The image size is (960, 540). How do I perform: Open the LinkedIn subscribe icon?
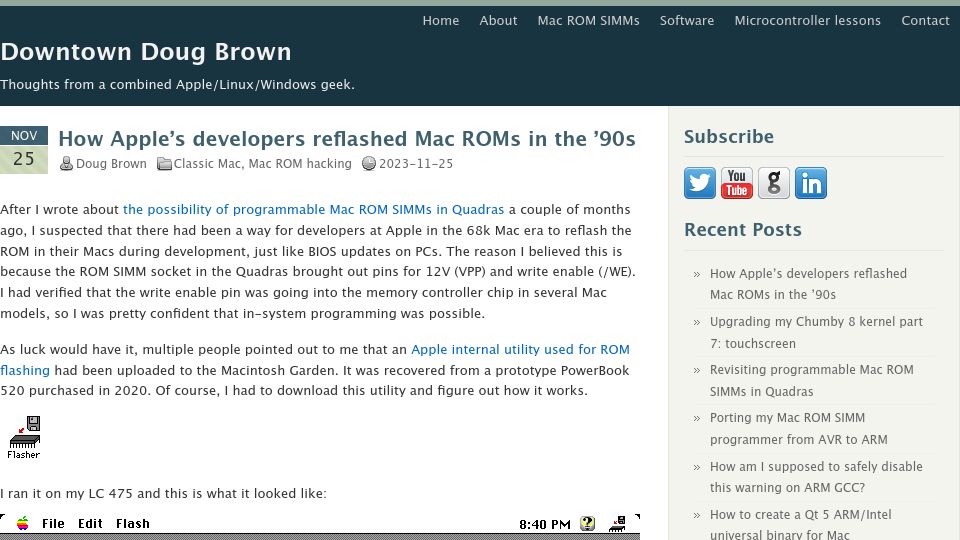[811, 183]
